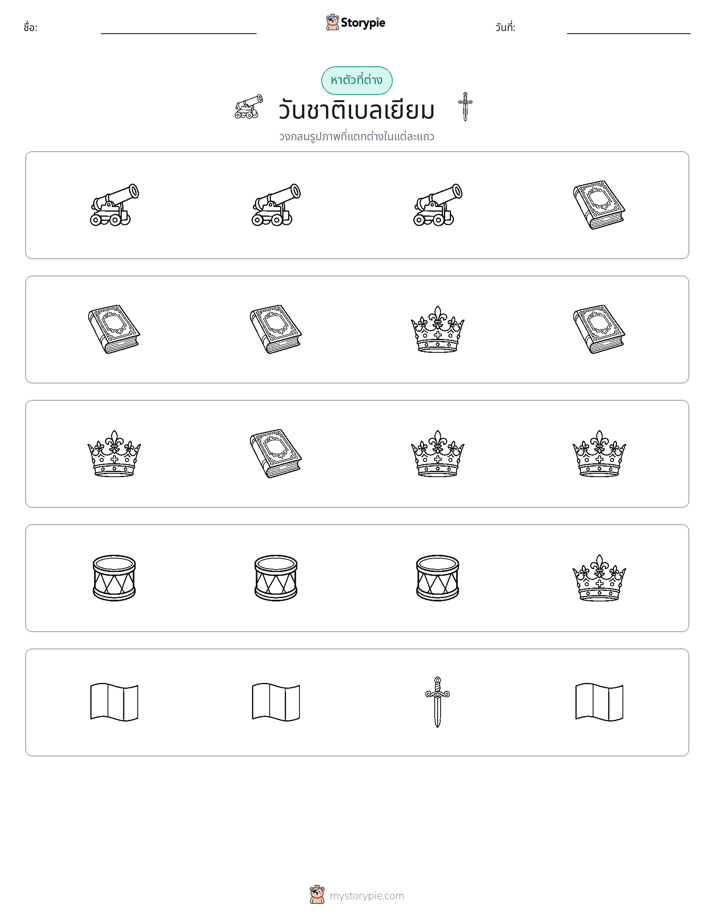
Task: Click the วันที่ date line field
Action: coord(629,28)
